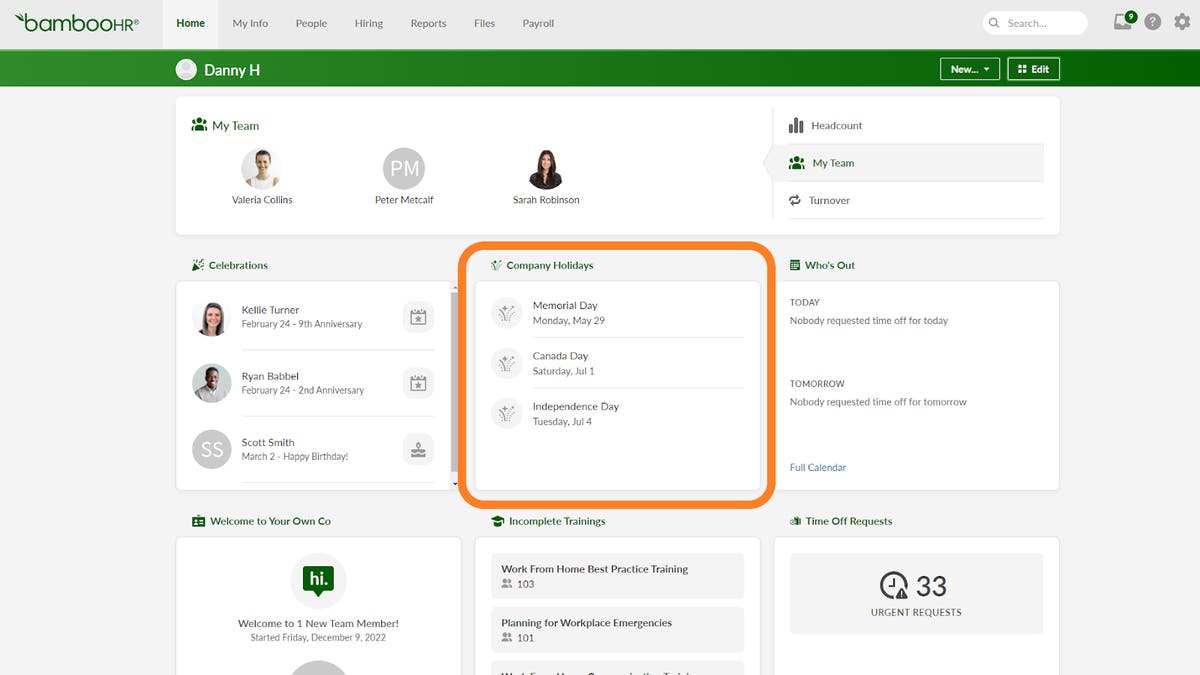Open the notifications inbox with 9 alerts
The height and width of the screenshot is (675, 1200).
1122,21
